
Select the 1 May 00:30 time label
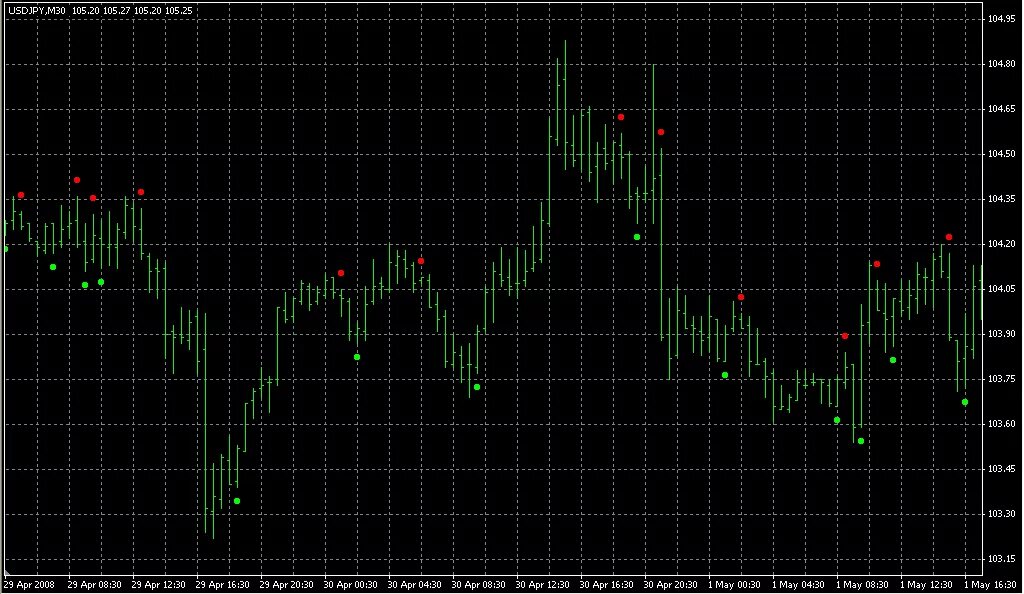pos(734,585)
